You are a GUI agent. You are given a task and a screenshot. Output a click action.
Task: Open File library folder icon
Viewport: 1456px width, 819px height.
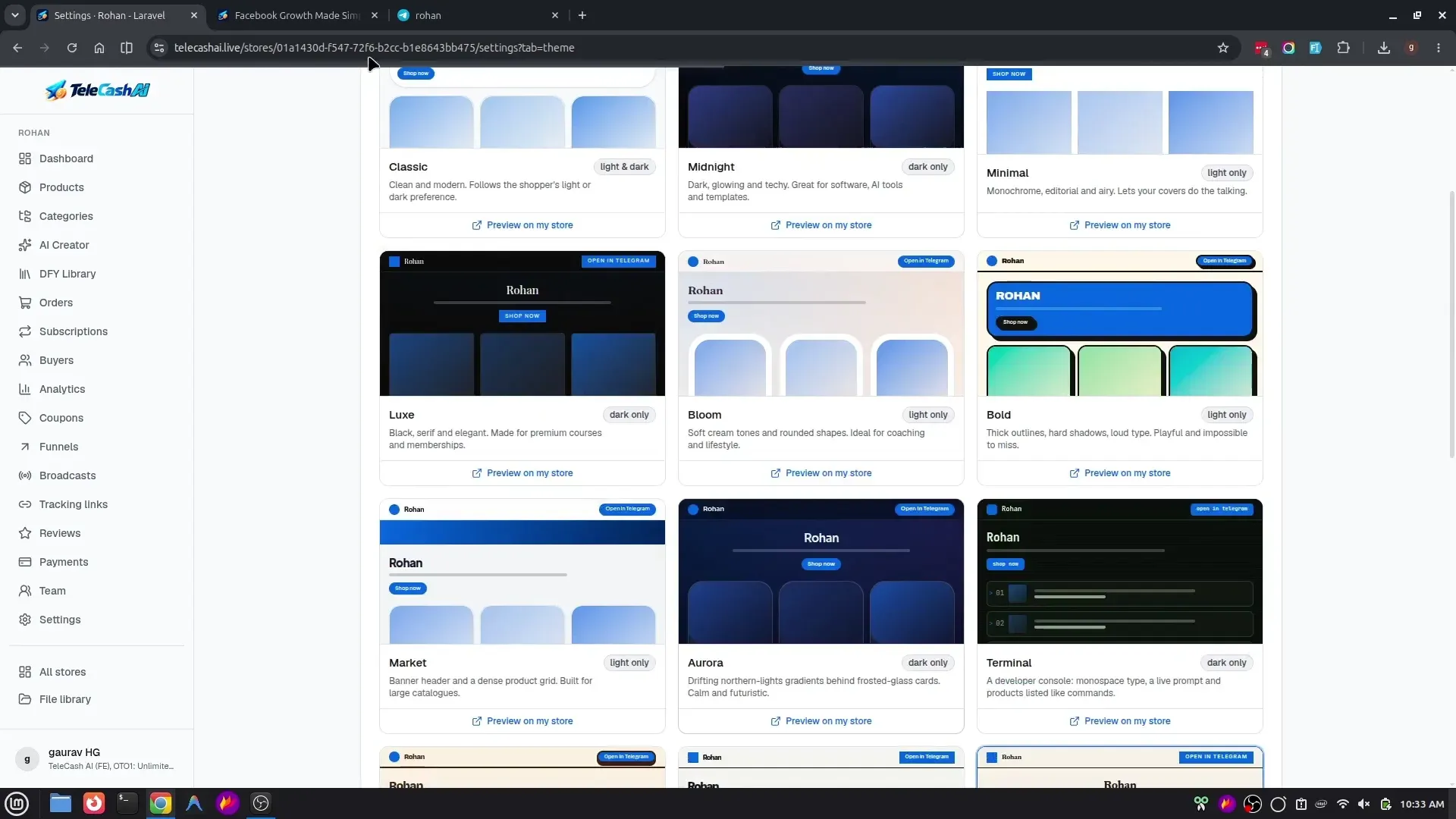click(x=25, y=699)
